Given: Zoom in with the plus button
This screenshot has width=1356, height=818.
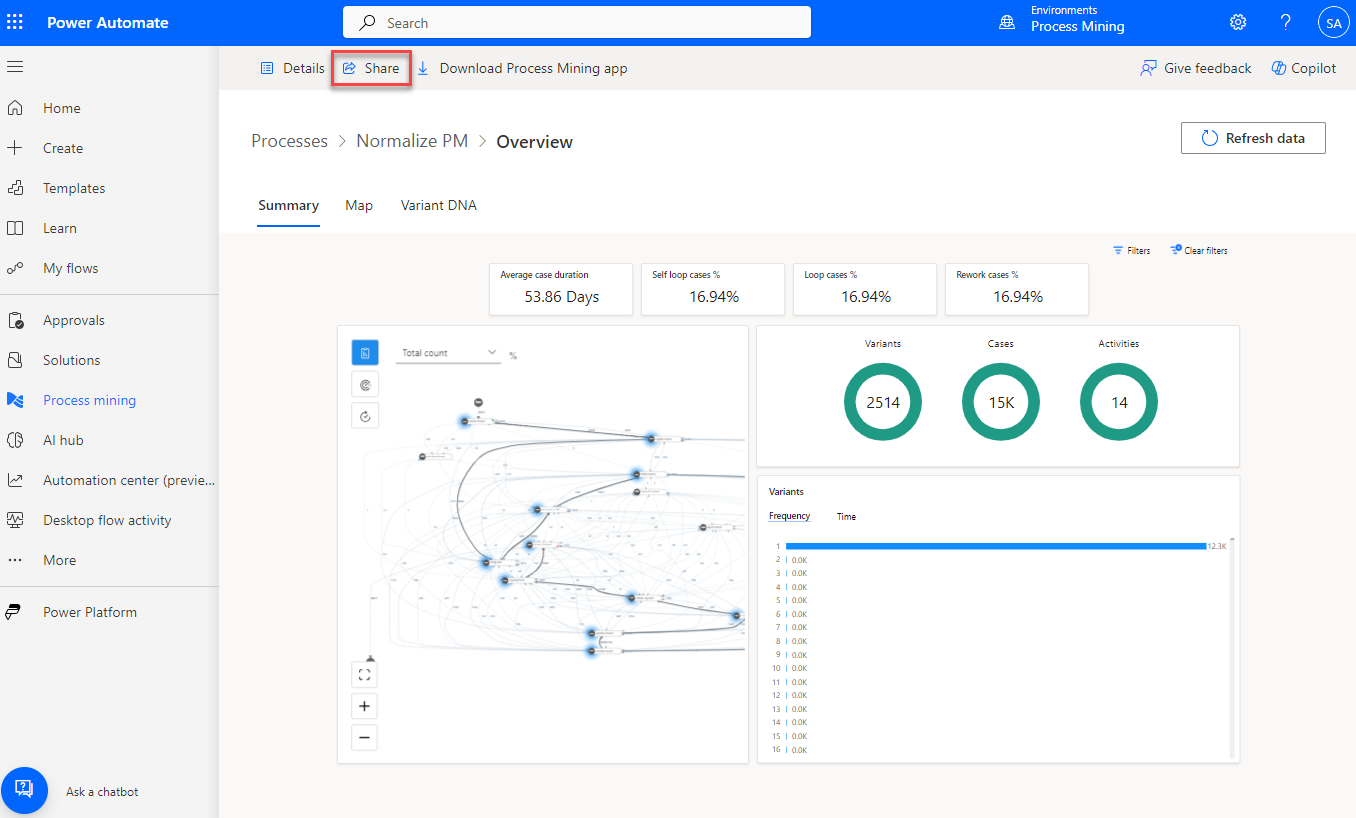Looking at the screenshot, I should pos(365,706).
